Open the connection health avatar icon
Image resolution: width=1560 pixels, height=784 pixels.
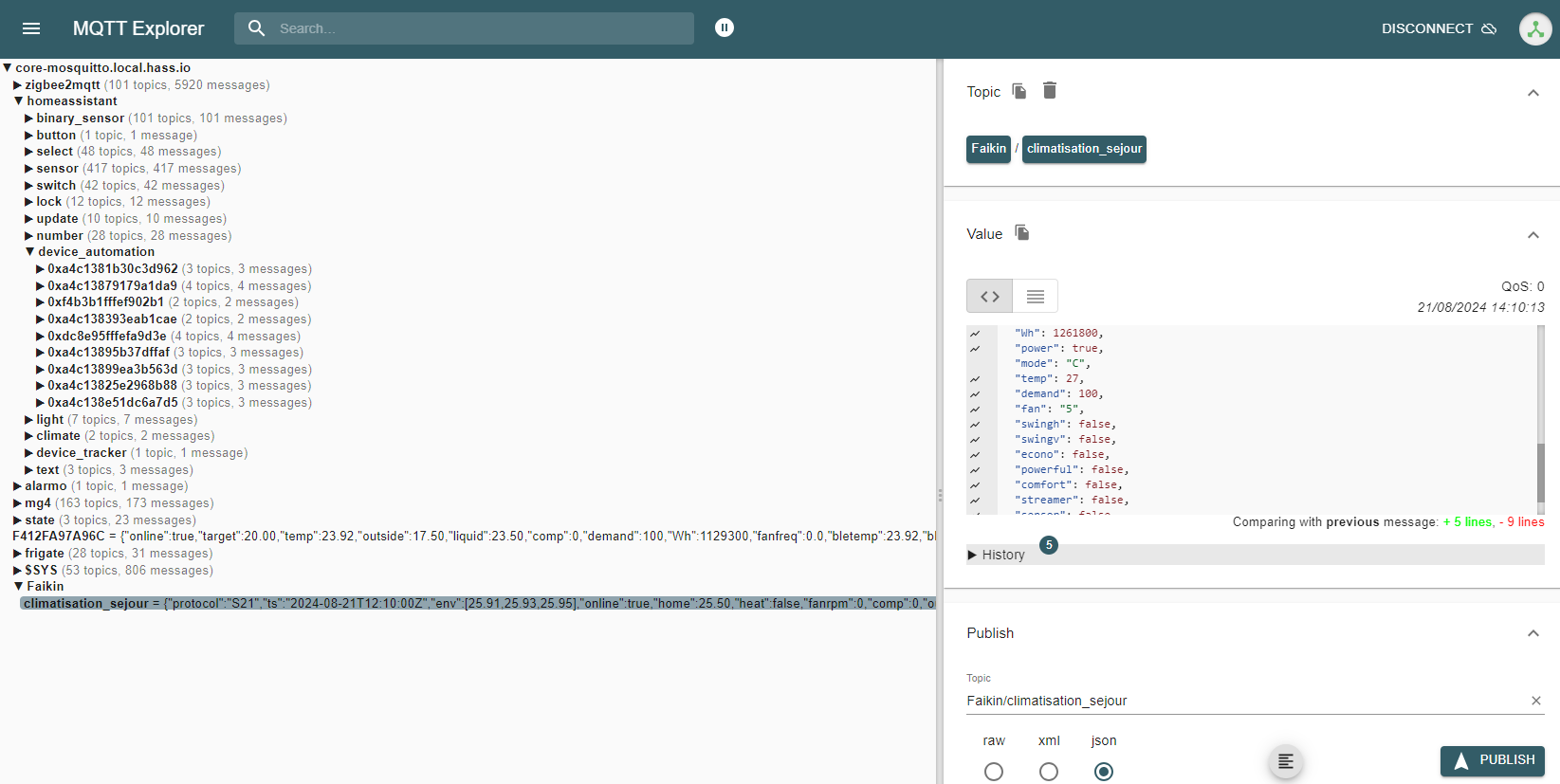[x=1535, y=28]
